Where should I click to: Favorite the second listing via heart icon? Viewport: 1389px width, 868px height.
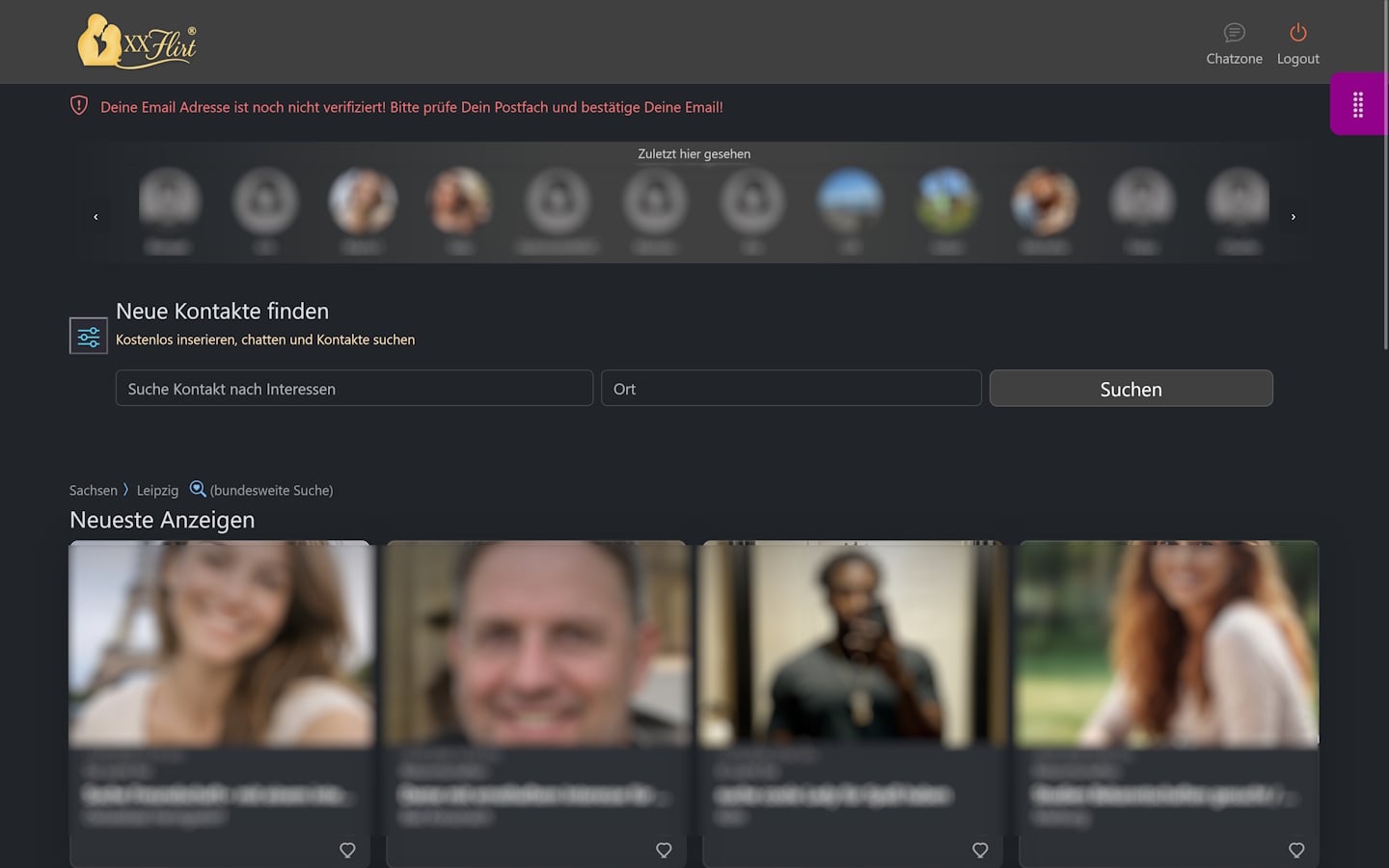pyautogui.click(x=664, y=850)
